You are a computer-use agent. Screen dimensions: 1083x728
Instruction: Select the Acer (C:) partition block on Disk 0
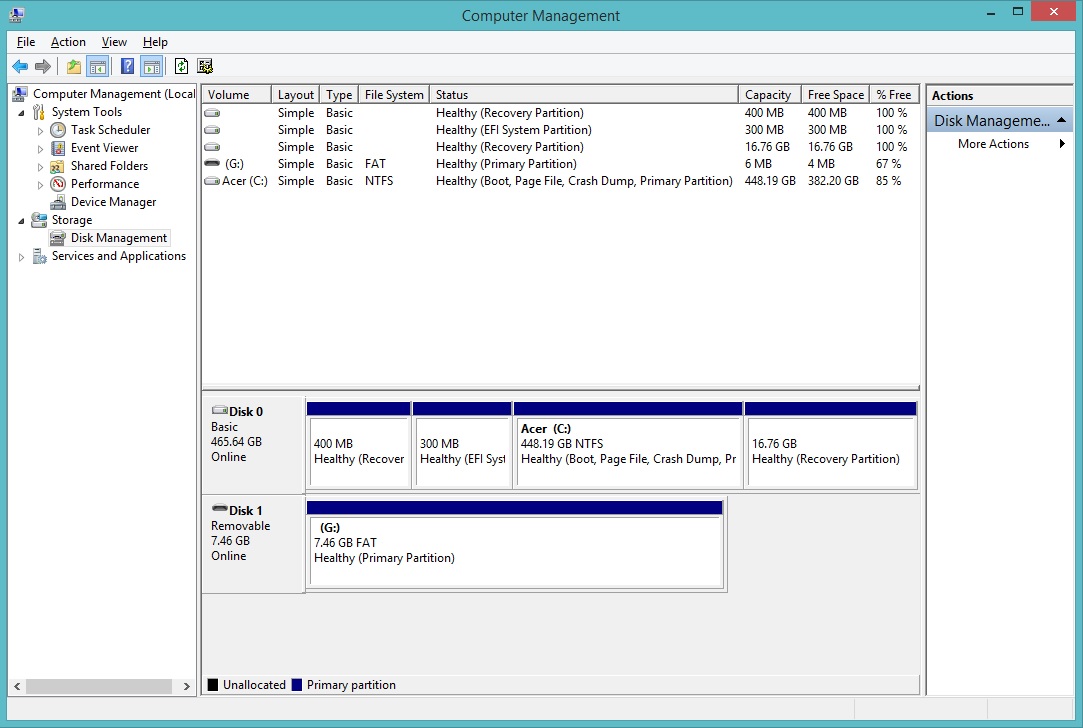click(x=628, y=446)
